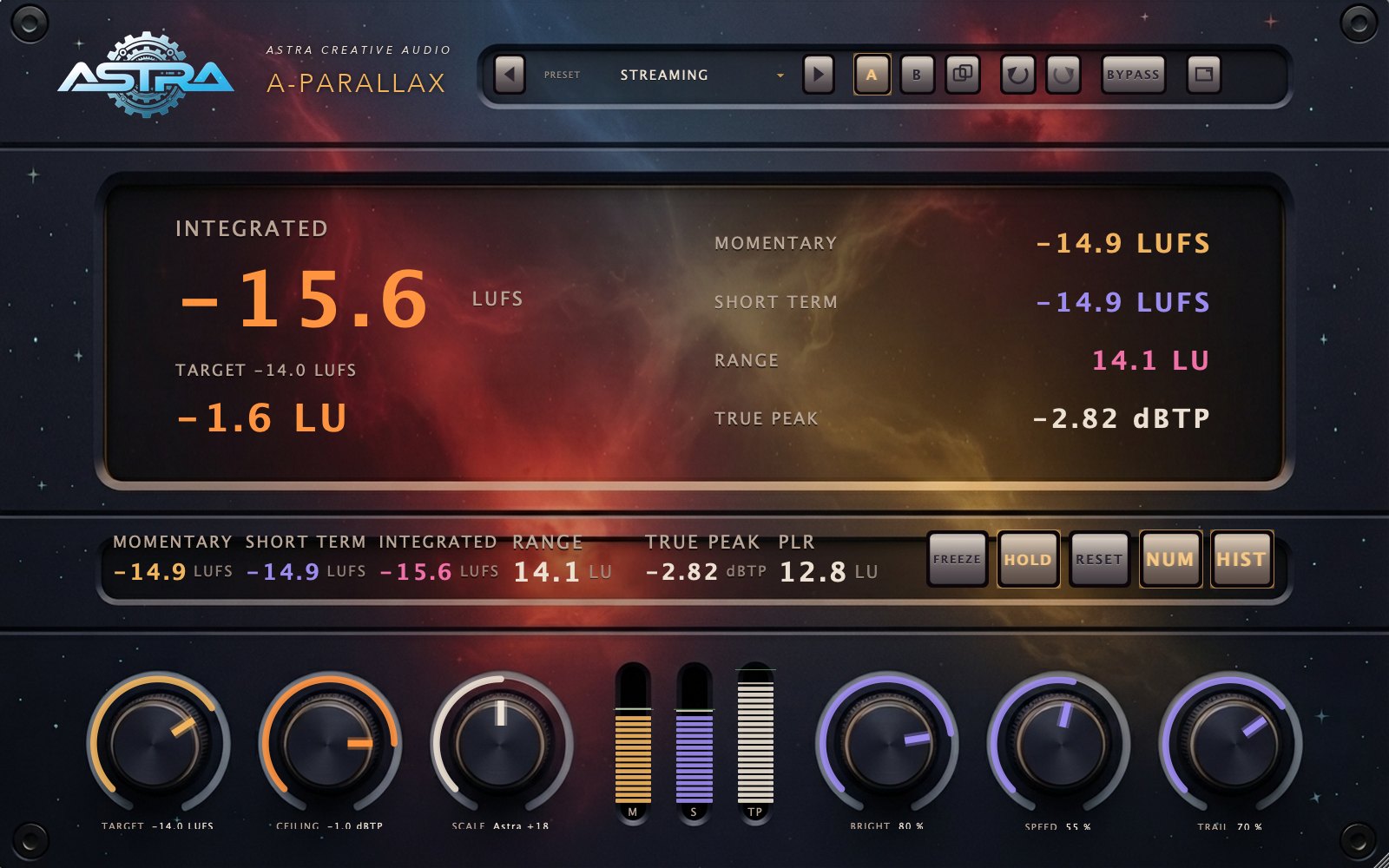
Task: Click the -2.82 dBTP value in the strip
Action: (706, 572)
